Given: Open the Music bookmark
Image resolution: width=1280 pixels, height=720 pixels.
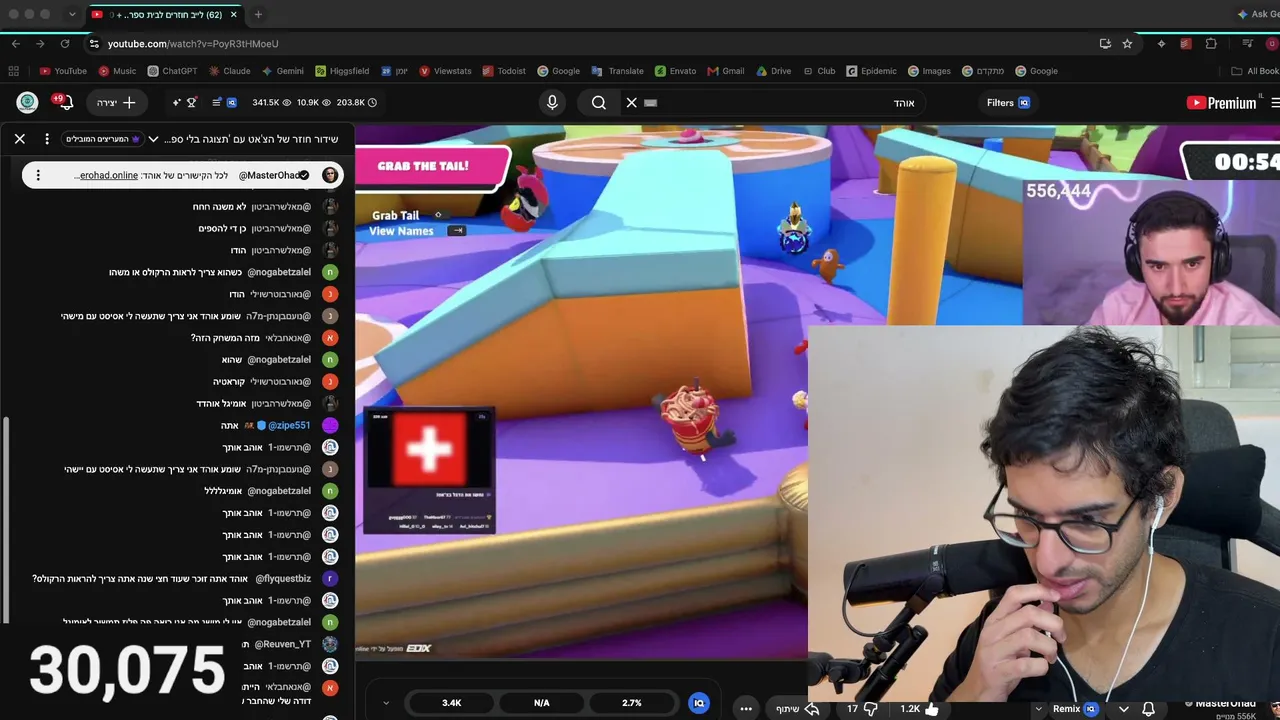Looking at the screenshot, I should tap(117, 71).
